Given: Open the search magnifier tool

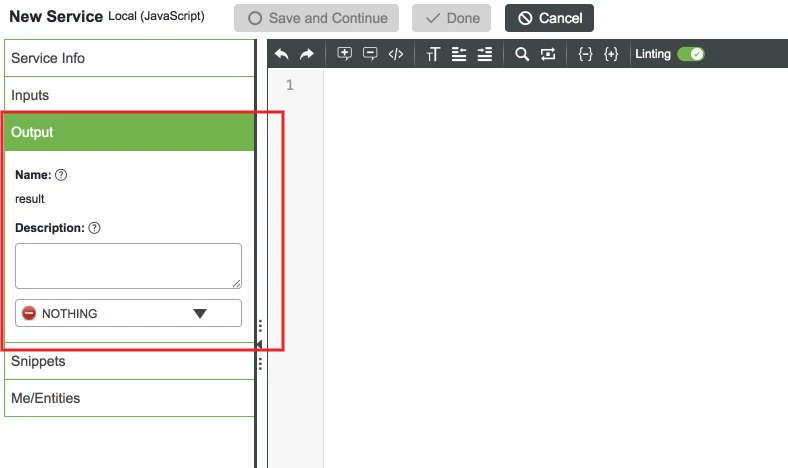Looking at the screenshot, I should (x=522, y=54).
